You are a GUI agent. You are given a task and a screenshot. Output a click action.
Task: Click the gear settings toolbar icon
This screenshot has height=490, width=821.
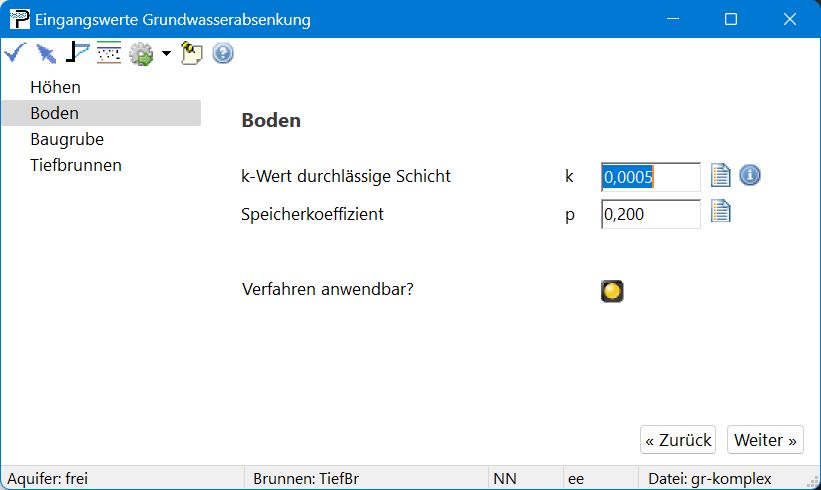coord(140,54)
